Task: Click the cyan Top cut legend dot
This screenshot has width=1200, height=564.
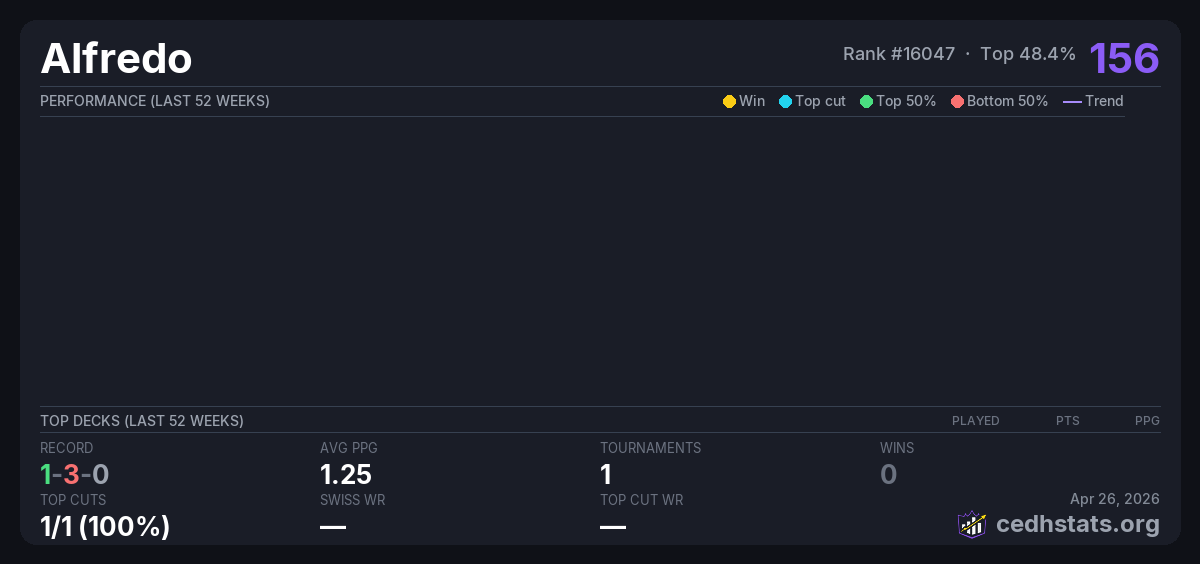Action: pyautogui.click(x=785, y=101)
